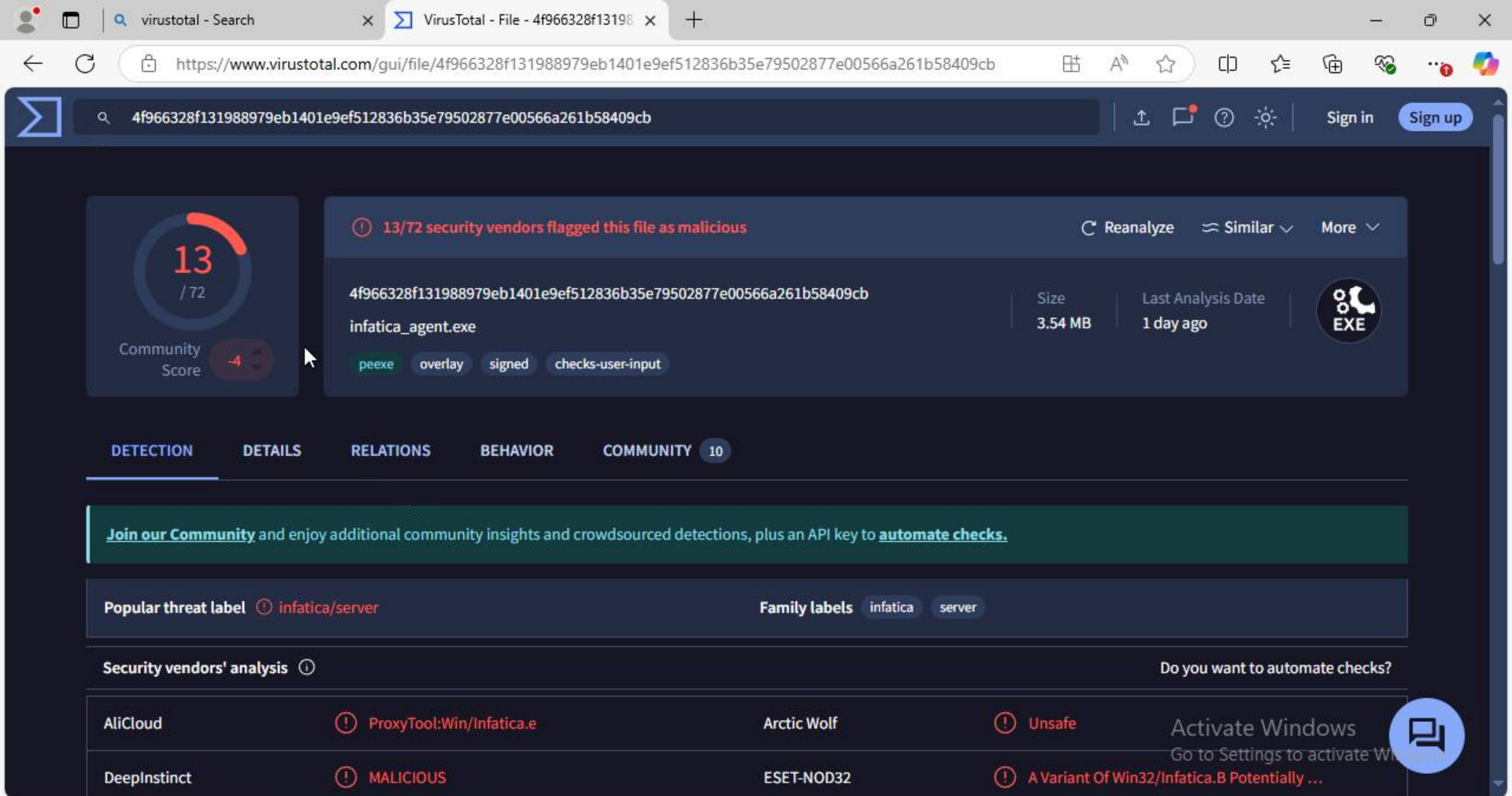Screen dimensions: 1512x796
Task: Vote down the community score
Action: tap(258, 368)
